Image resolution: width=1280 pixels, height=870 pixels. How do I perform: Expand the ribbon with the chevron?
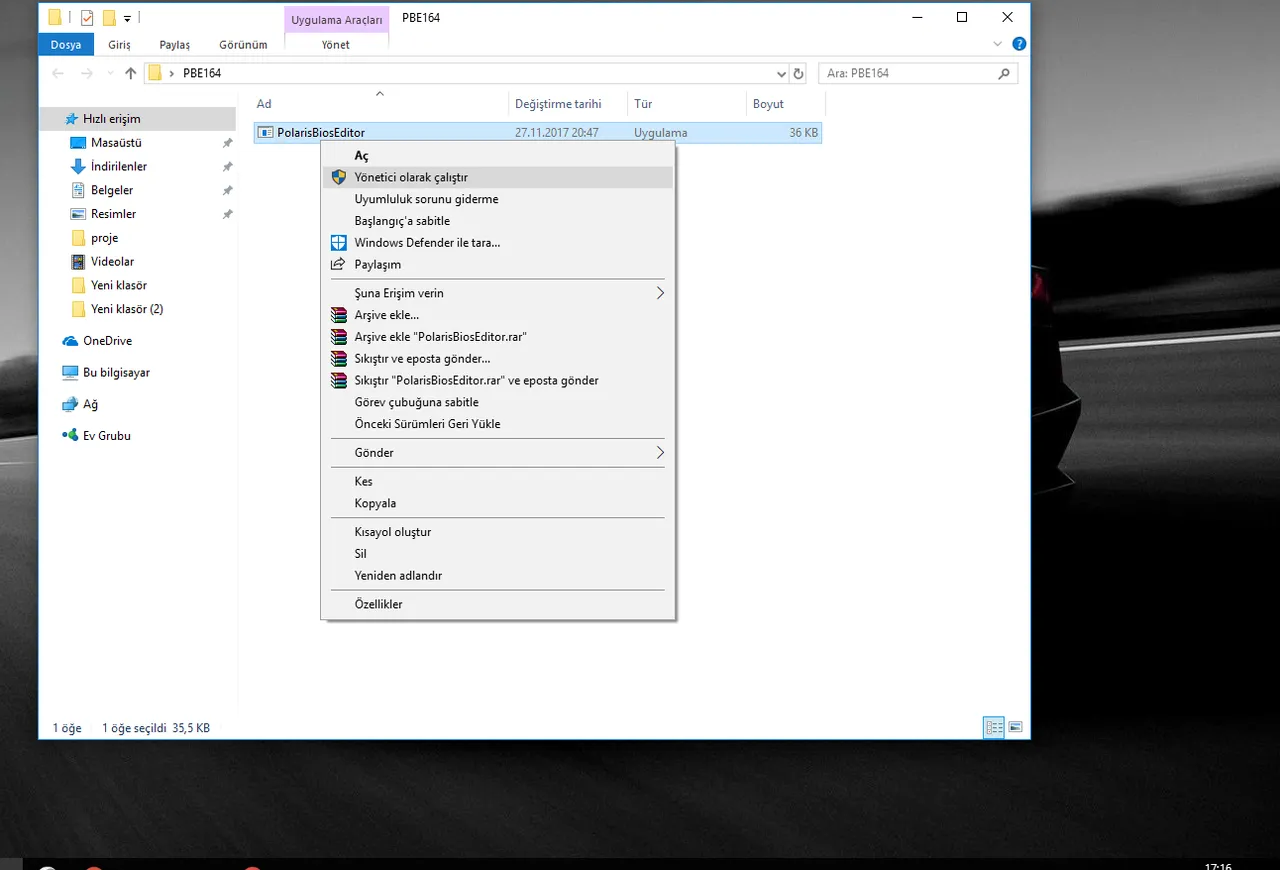pos(997,44)
